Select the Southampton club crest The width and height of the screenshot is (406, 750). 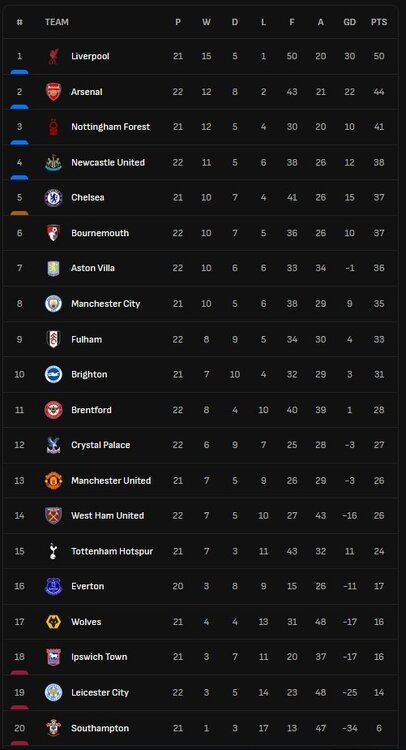pos(53,728)
